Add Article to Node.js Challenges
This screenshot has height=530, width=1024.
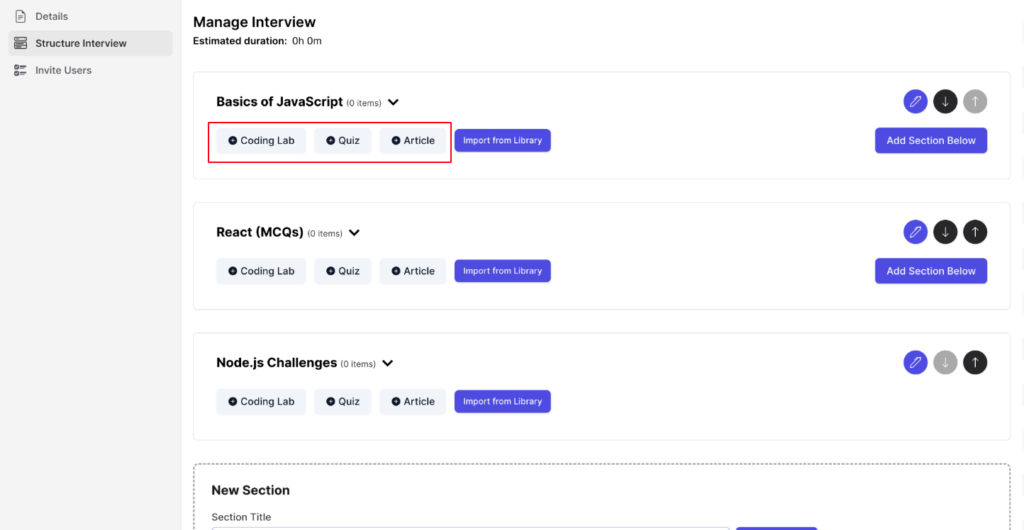tap(413, 401)
